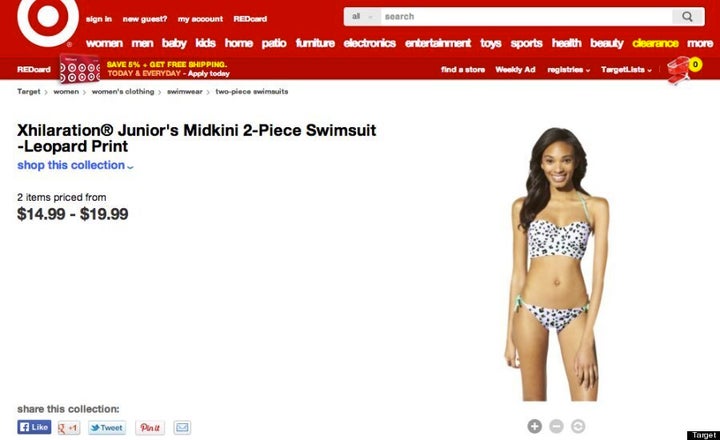Image resolution: width=720 pixels, height=440 pixels.
Task: Reset image zoom with the refresh icon
Action: pyautogui.click(x=578, y=426)
